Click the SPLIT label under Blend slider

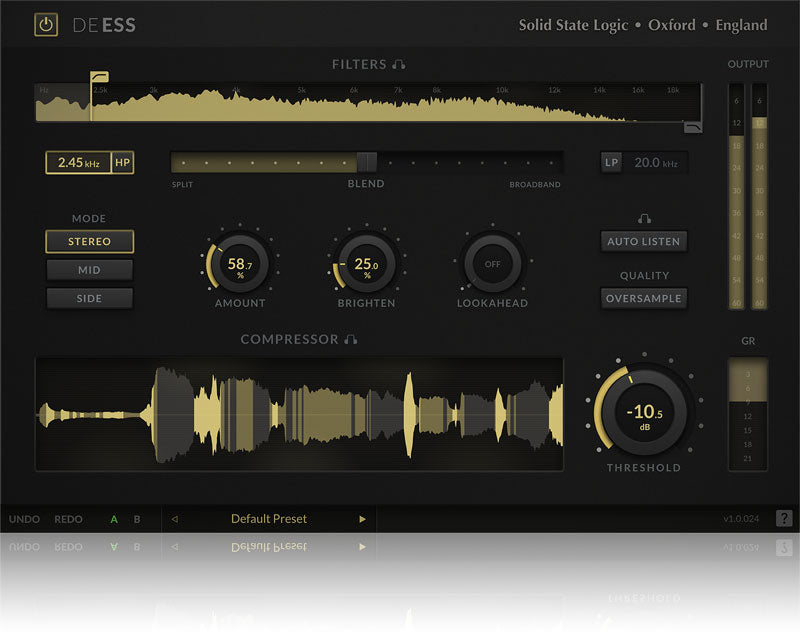182,184
